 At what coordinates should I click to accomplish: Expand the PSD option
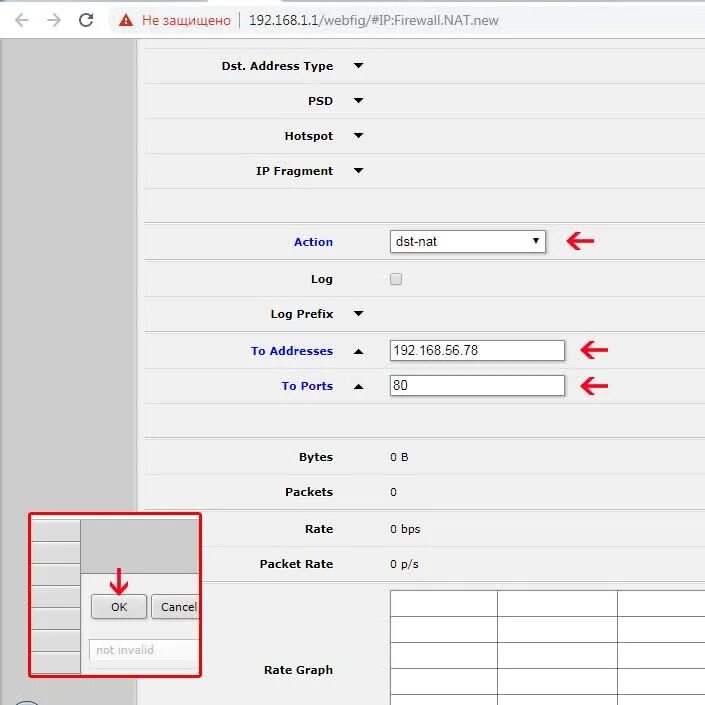click(x=358, y=101)
